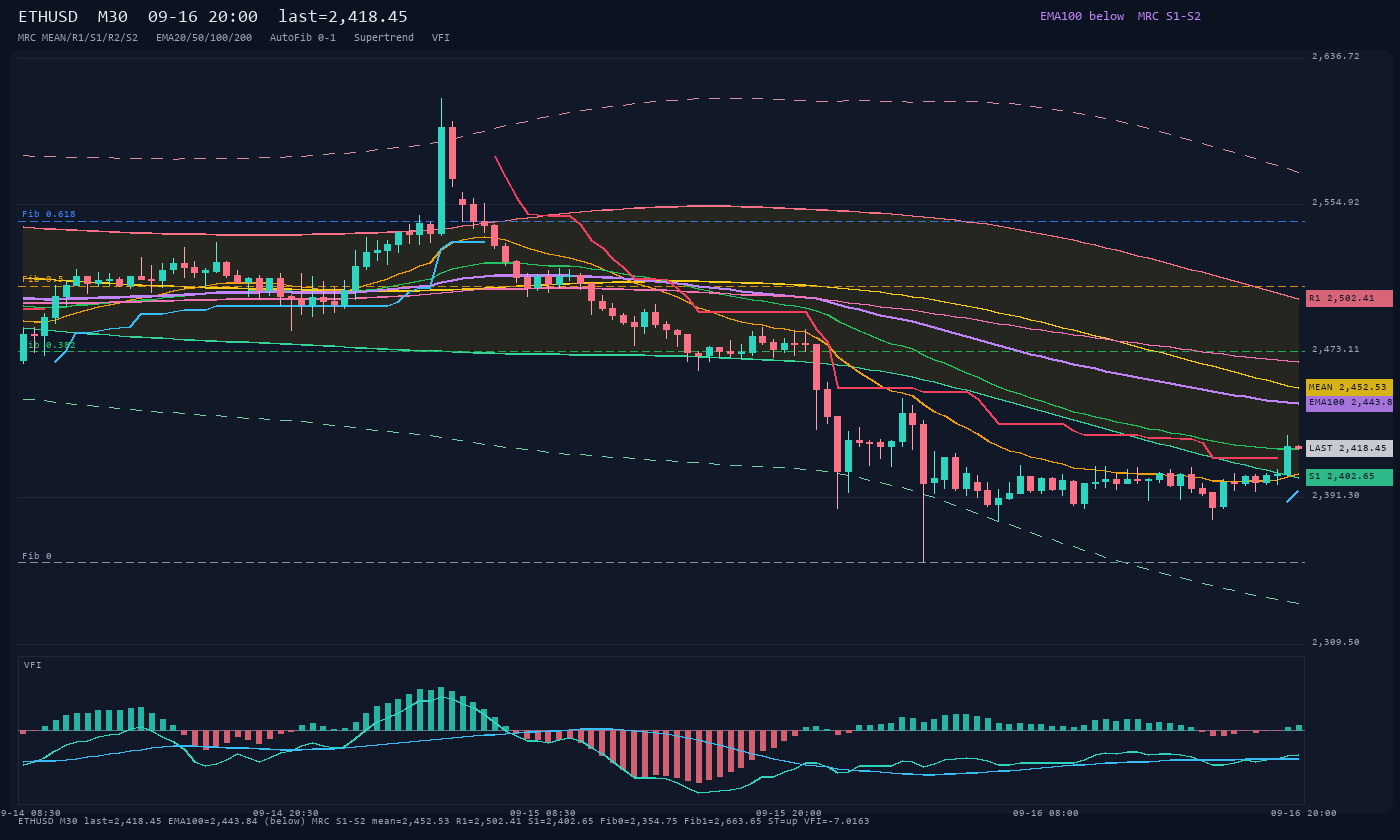
Task: Click the MEAN 2,452.53 price tag
Action: pos(1349,387)
